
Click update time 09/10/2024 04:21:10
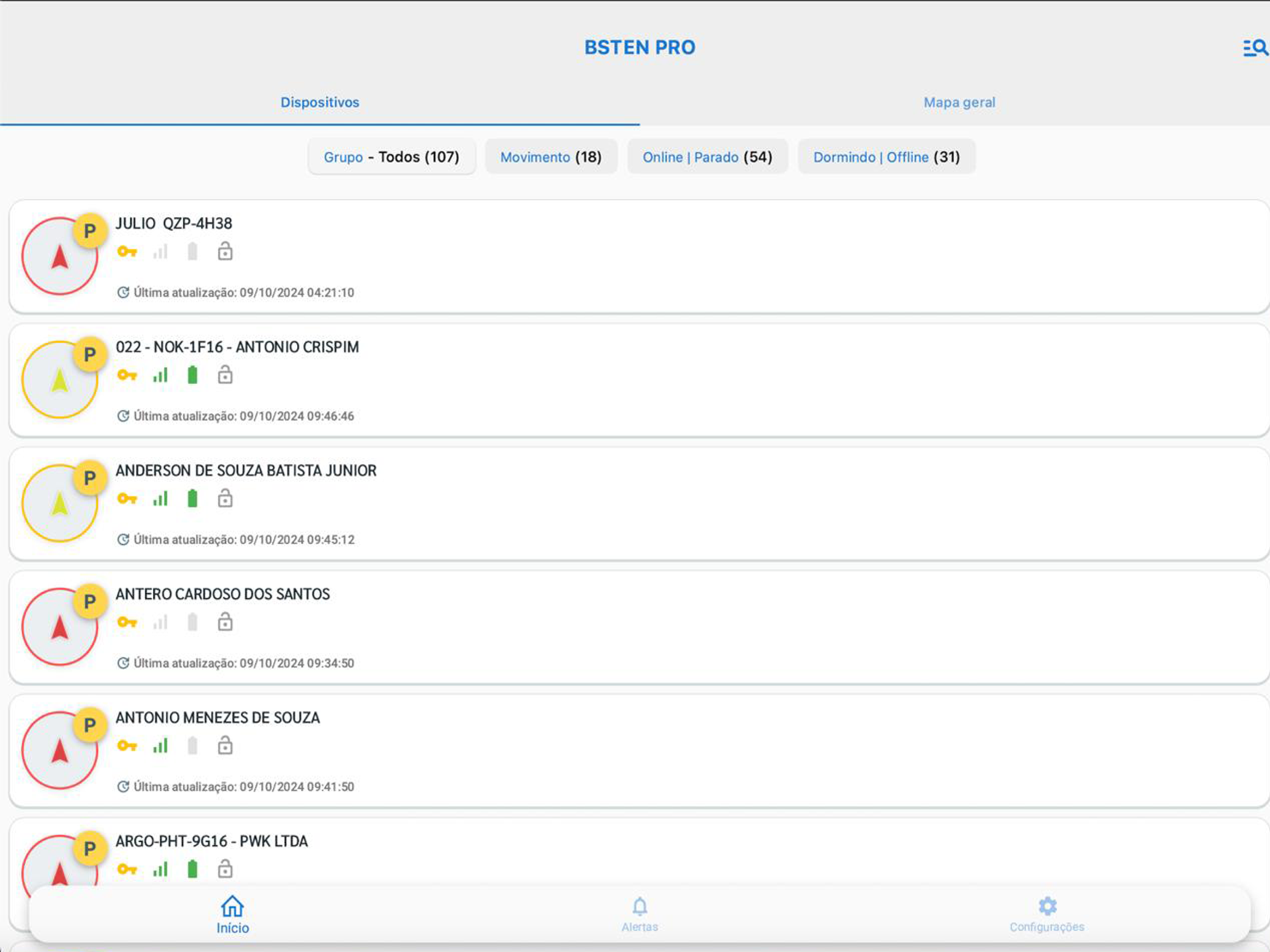coord(297,293)
